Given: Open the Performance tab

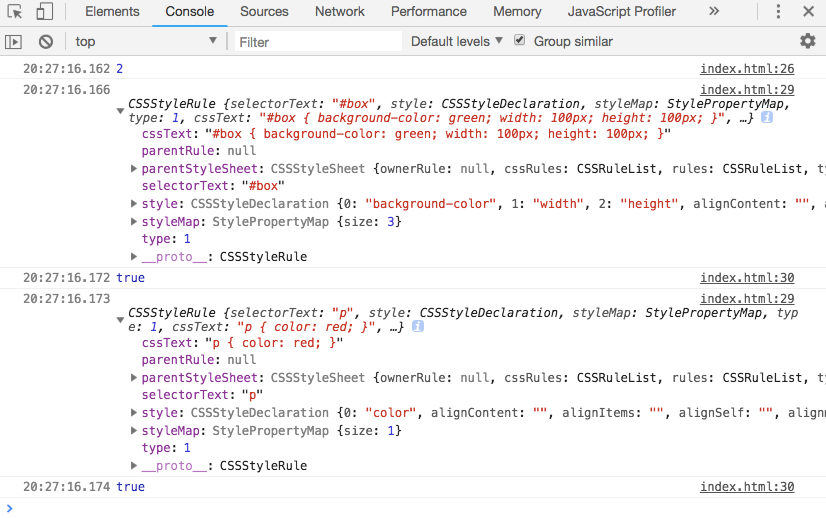Looking at the screenshot, I should pos(429,12).
